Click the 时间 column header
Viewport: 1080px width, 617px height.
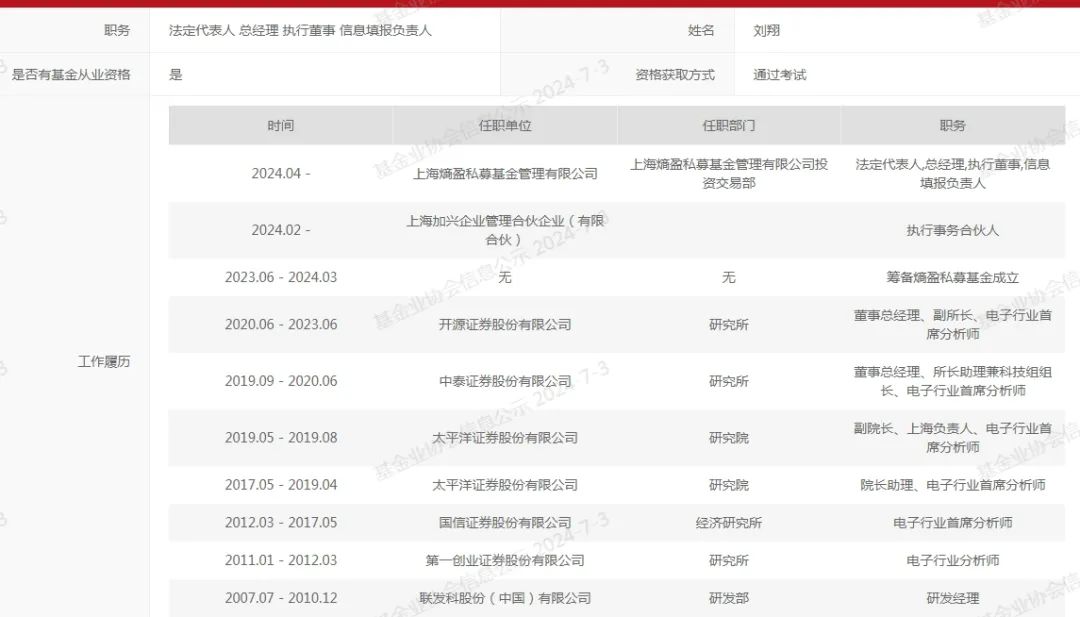click(280, 125)
